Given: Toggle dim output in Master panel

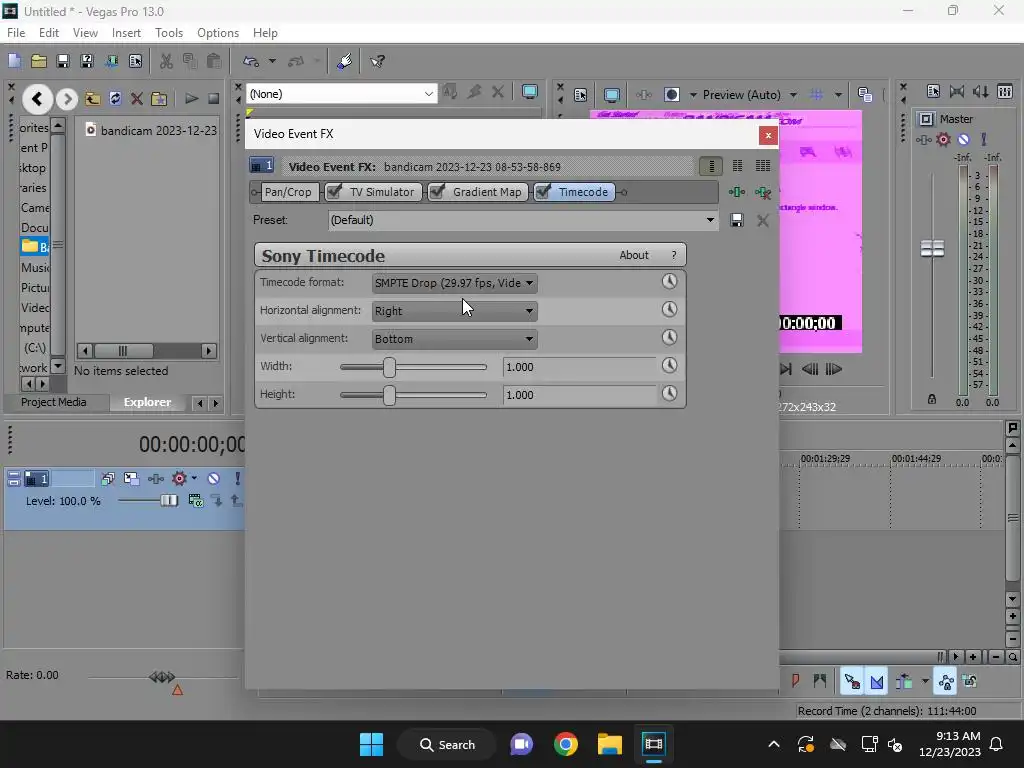Looking at the screenshot, I should point(980,91).
